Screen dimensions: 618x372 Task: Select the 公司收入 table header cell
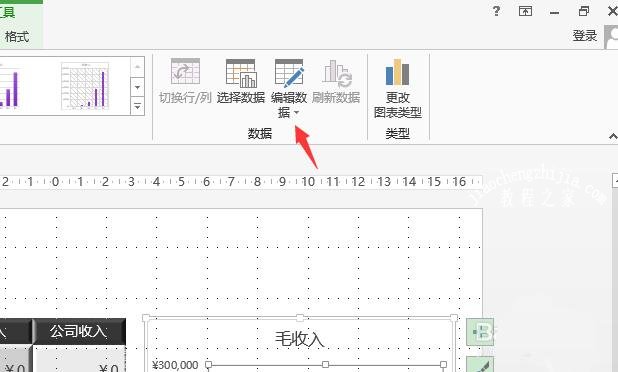[x=79, y=331]
